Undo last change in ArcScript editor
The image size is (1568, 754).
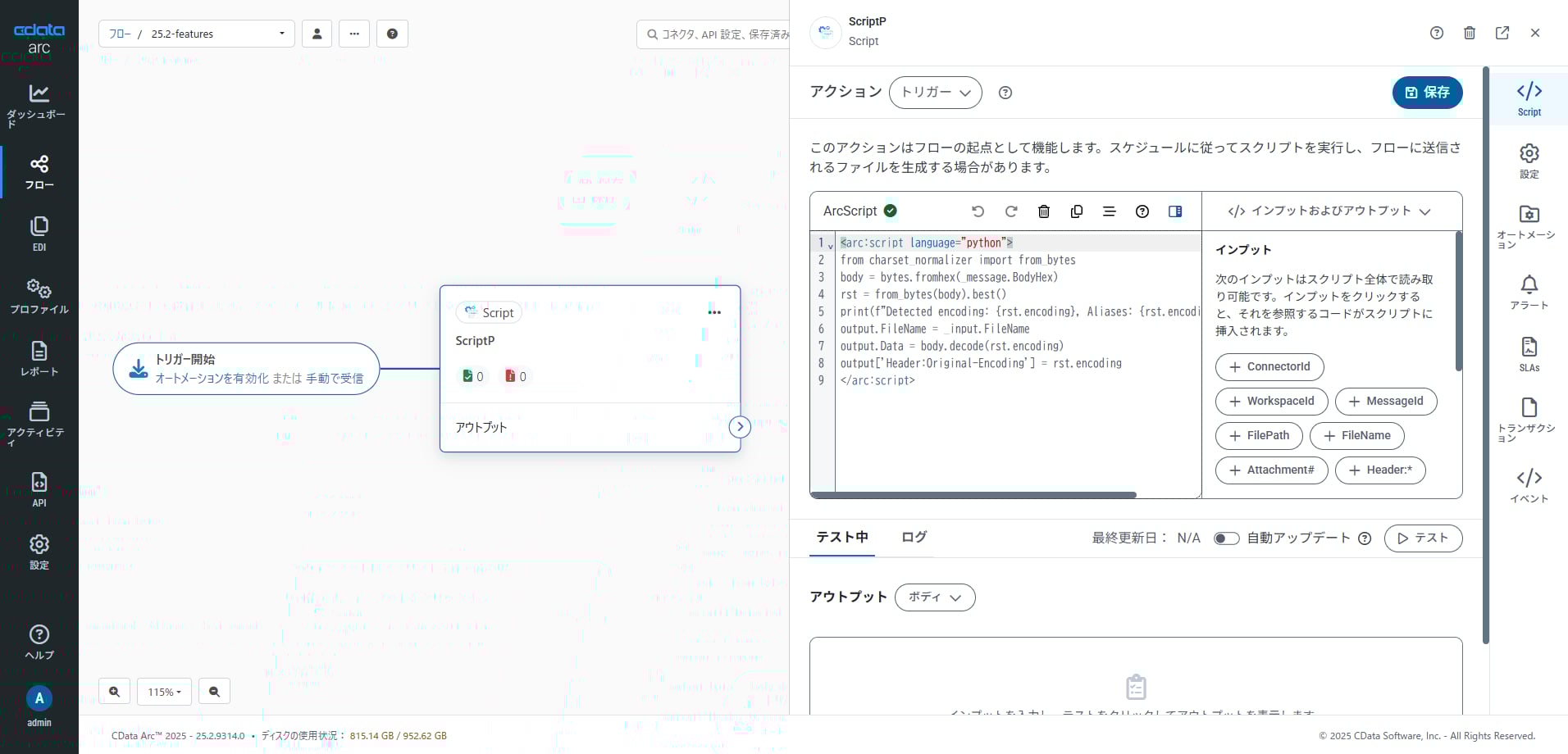pyautogui.click(x=979, y=211)
